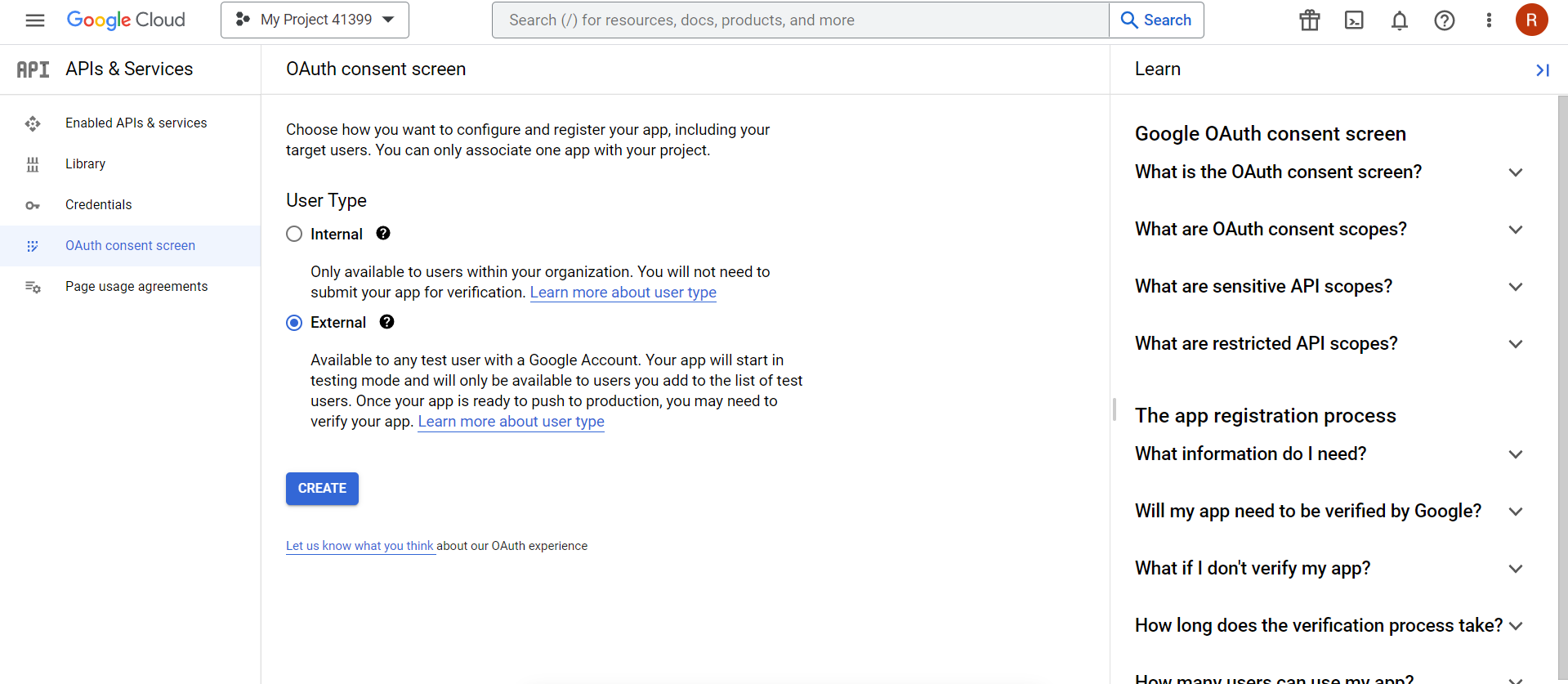This screenshot has width=1568, height=684.
Task: Open the My Project 41399 project selector
Action: (315, 20)
